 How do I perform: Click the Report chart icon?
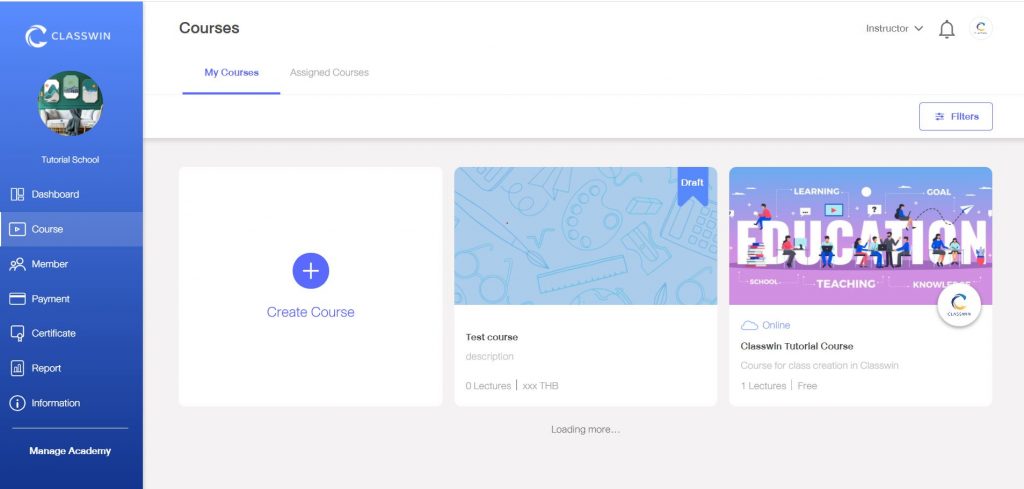(x=17, y=368)
